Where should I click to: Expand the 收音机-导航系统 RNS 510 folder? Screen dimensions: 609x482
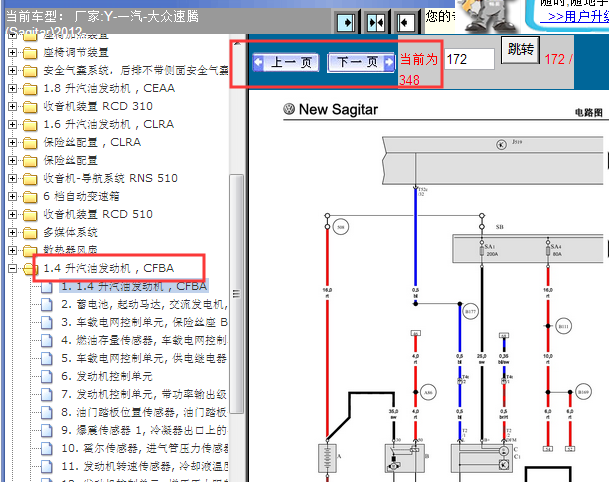click(x=12, y=178)
